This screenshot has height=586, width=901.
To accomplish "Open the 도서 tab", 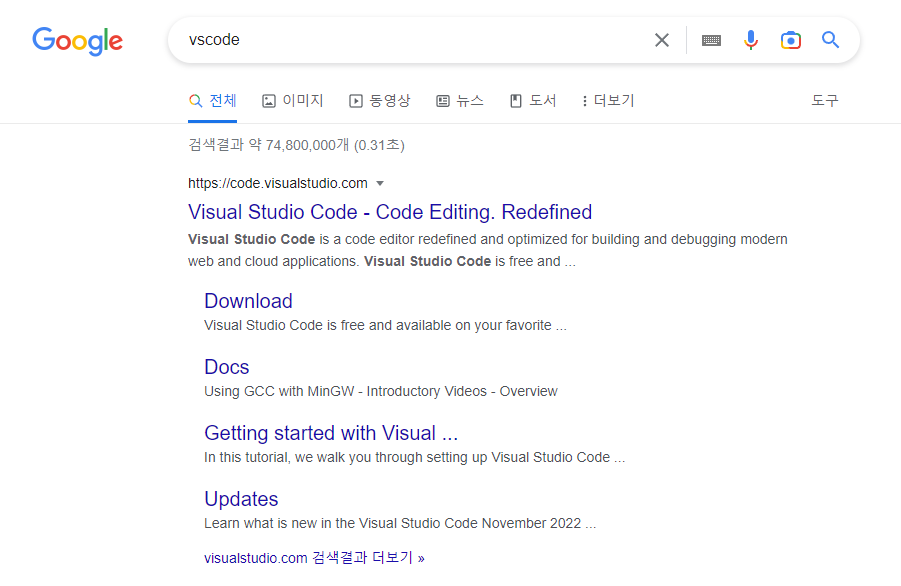I will point(533,101).
